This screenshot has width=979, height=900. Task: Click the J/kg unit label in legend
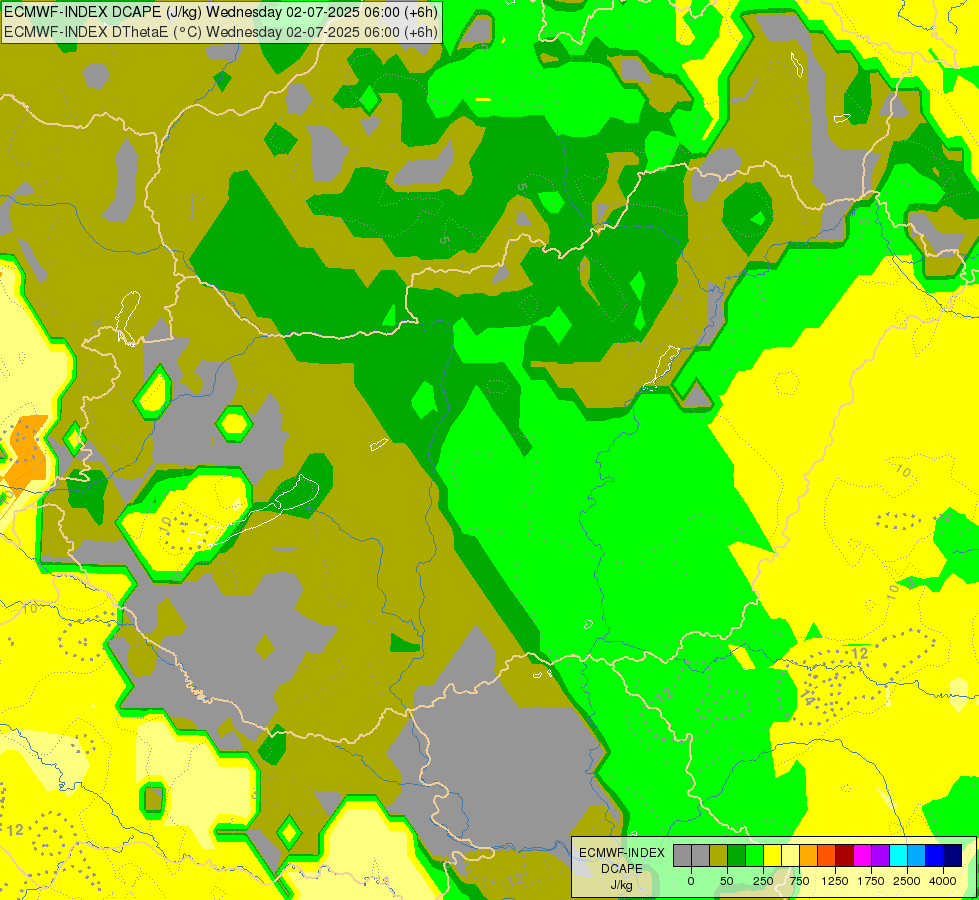click(622, 885)
